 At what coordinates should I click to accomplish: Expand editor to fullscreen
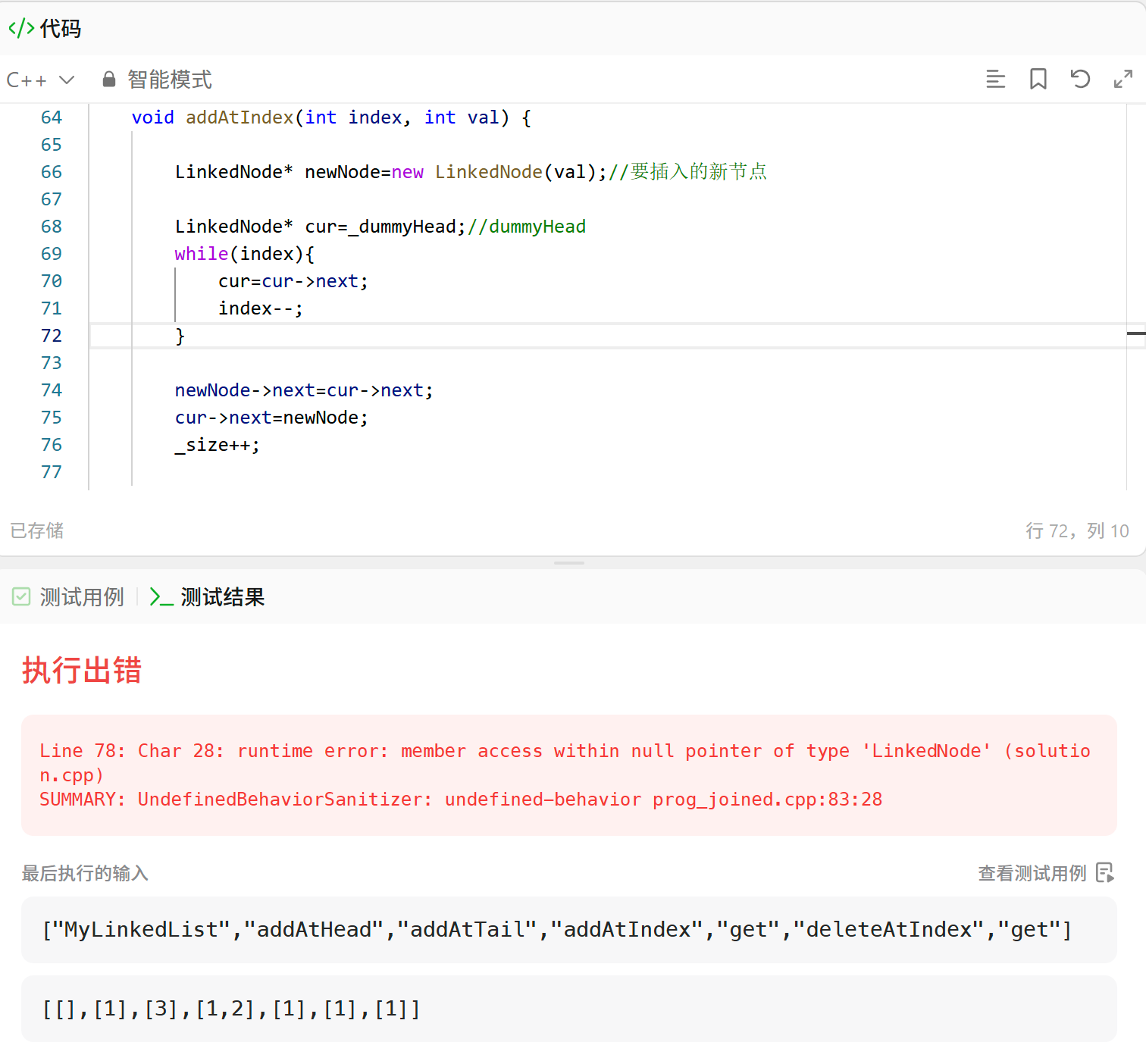tap(1123, 79)
